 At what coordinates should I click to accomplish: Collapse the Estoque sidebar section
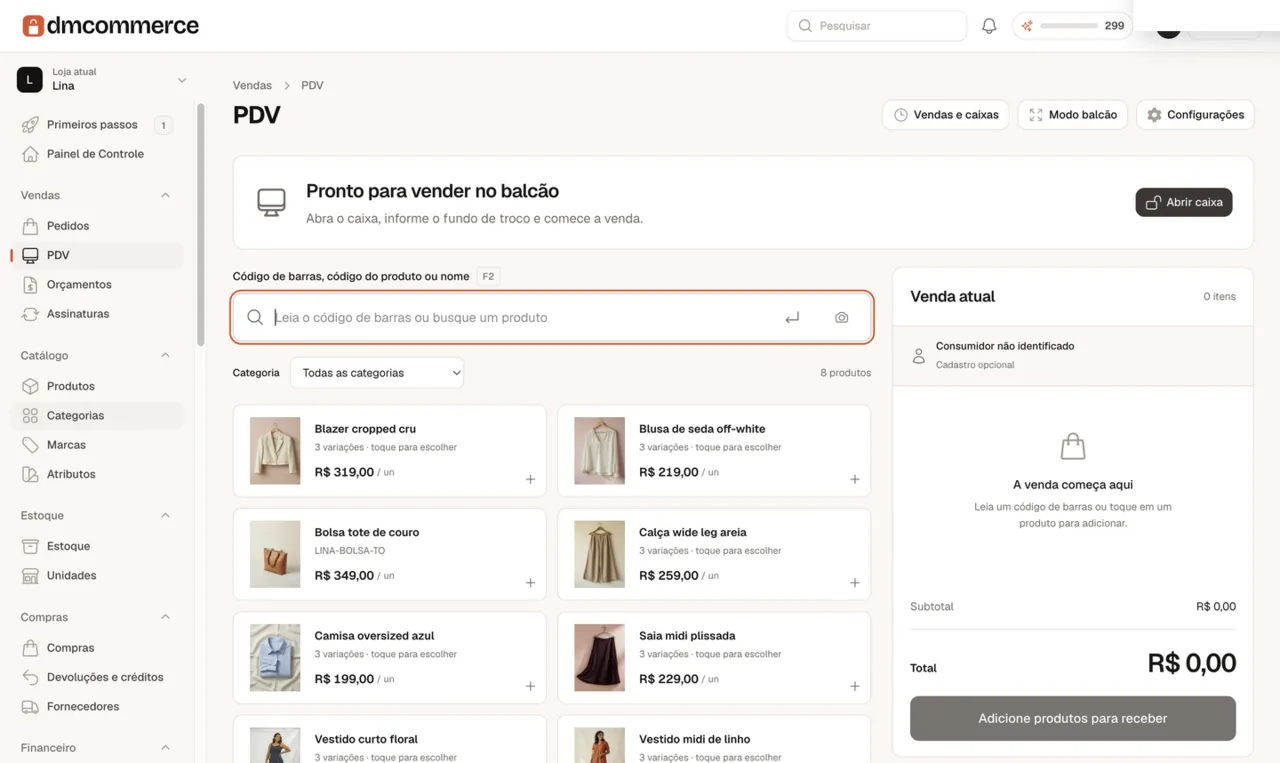pos(166,515)
